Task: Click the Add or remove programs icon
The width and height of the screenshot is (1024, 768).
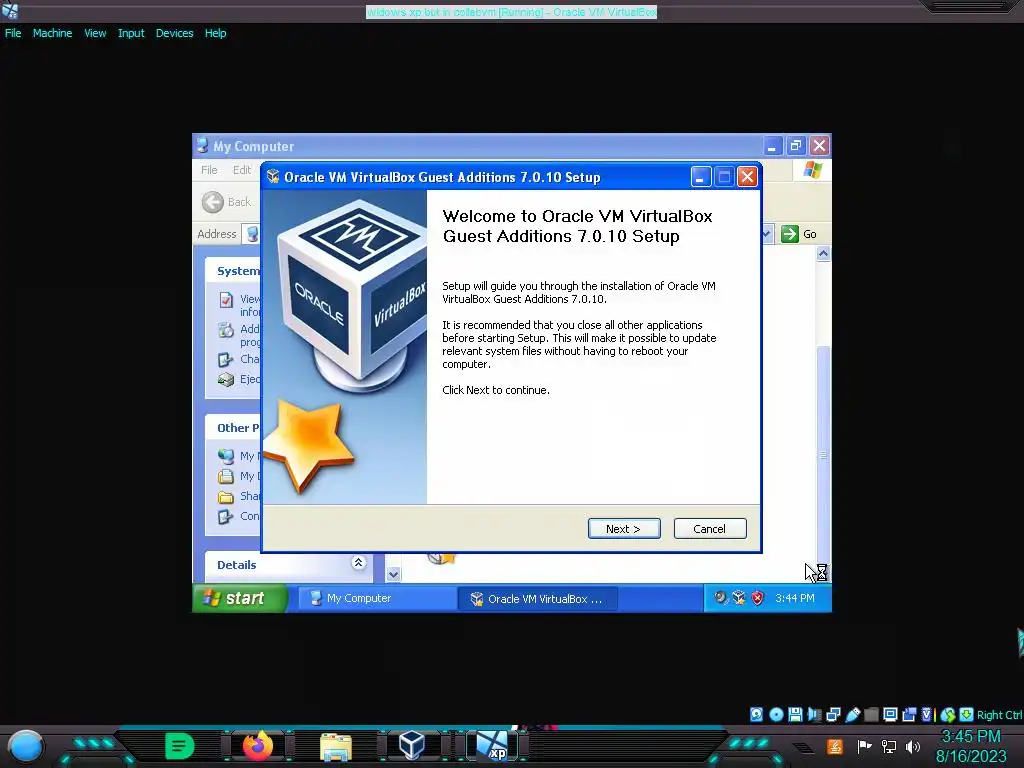Action: click(x=226, y=330)
